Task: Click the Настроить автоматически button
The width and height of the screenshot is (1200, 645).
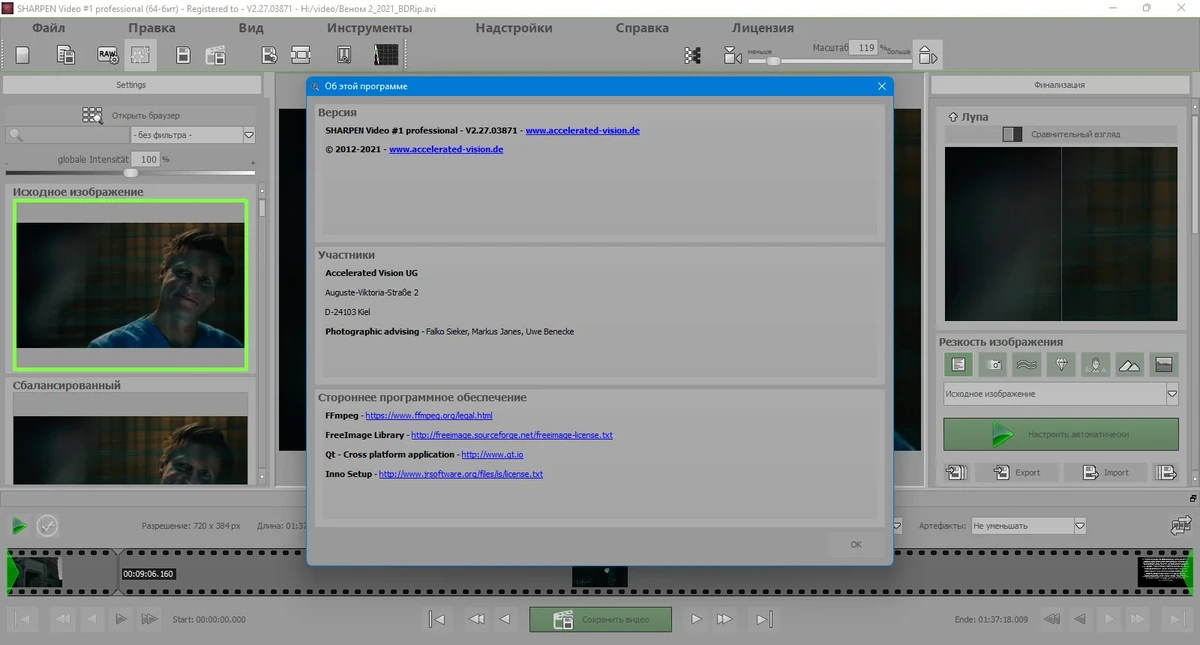Action: (1061, 434)
